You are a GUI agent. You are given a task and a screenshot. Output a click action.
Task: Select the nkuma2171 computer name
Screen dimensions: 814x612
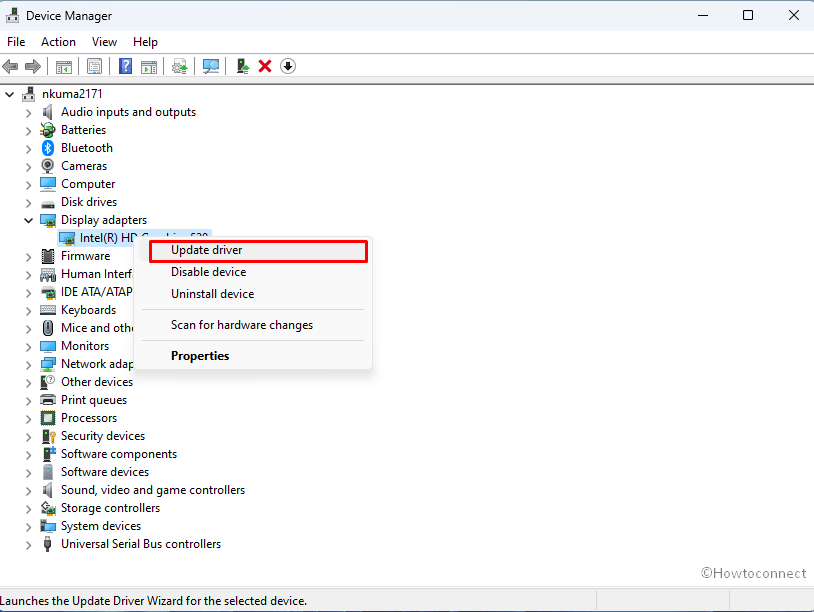[x=72, y=94]
